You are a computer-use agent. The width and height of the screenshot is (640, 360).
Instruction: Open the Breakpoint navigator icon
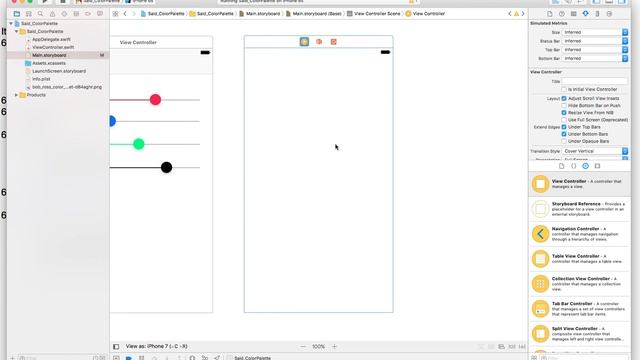[88, 14]
